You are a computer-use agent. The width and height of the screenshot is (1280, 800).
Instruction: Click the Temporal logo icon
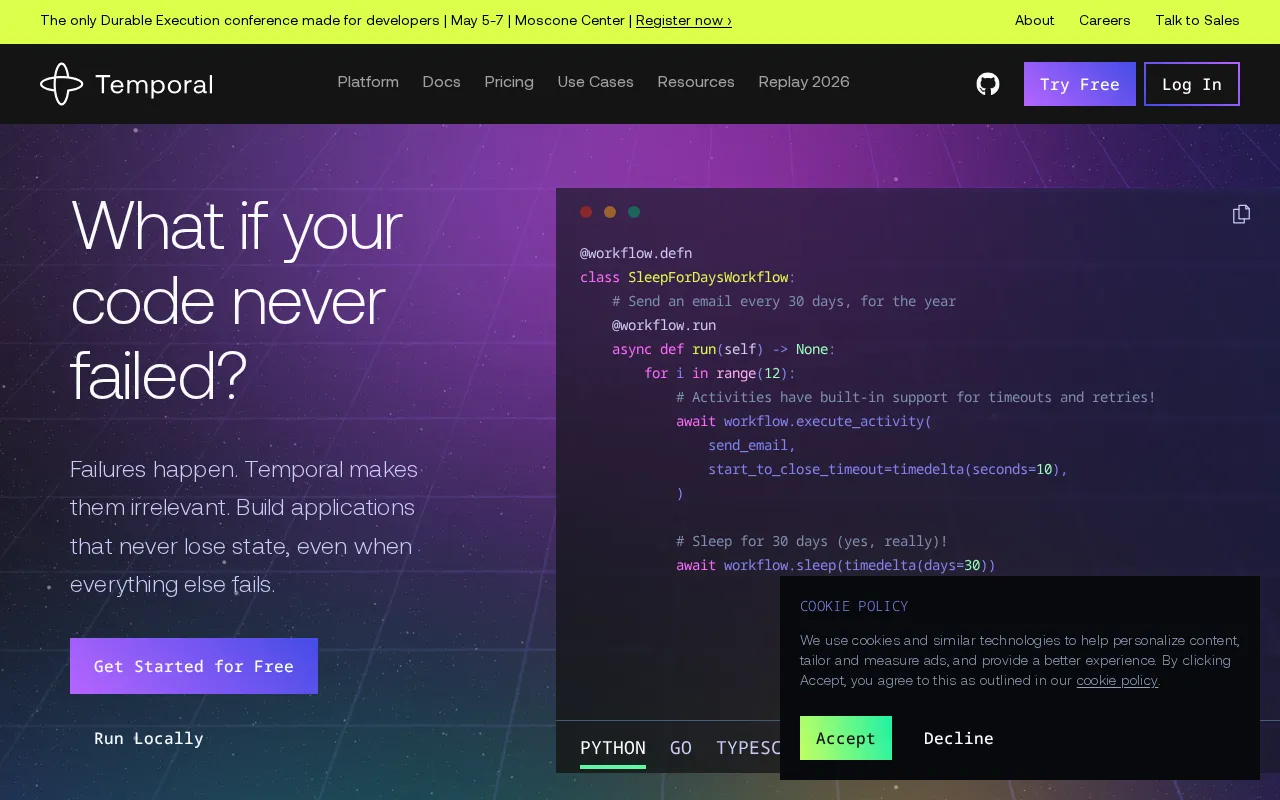pos(61,84)
